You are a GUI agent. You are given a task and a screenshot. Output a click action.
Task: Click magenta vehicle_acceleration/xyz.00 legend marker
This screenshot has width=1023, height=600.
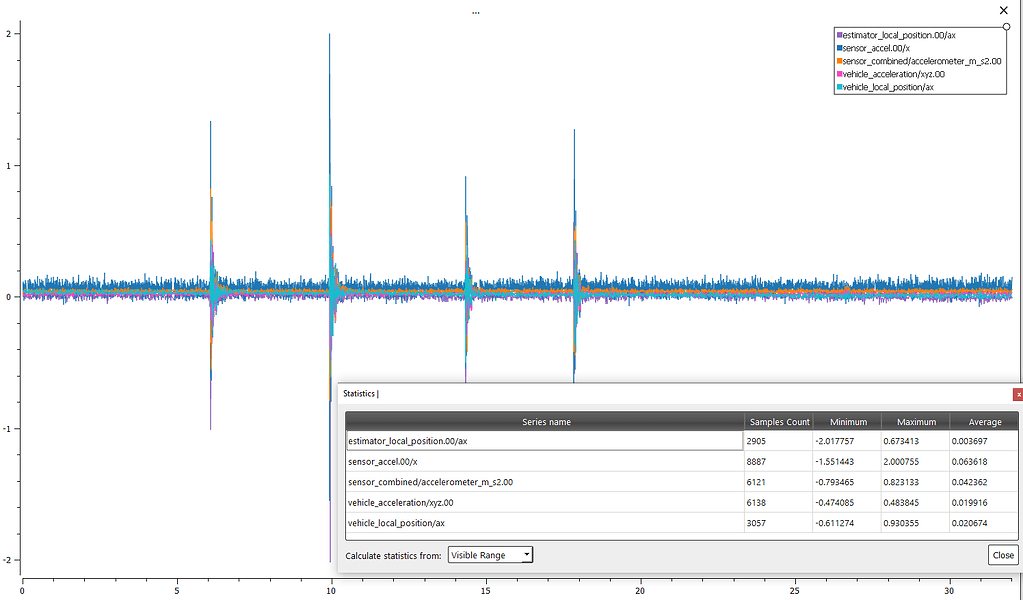pos(840,73)
